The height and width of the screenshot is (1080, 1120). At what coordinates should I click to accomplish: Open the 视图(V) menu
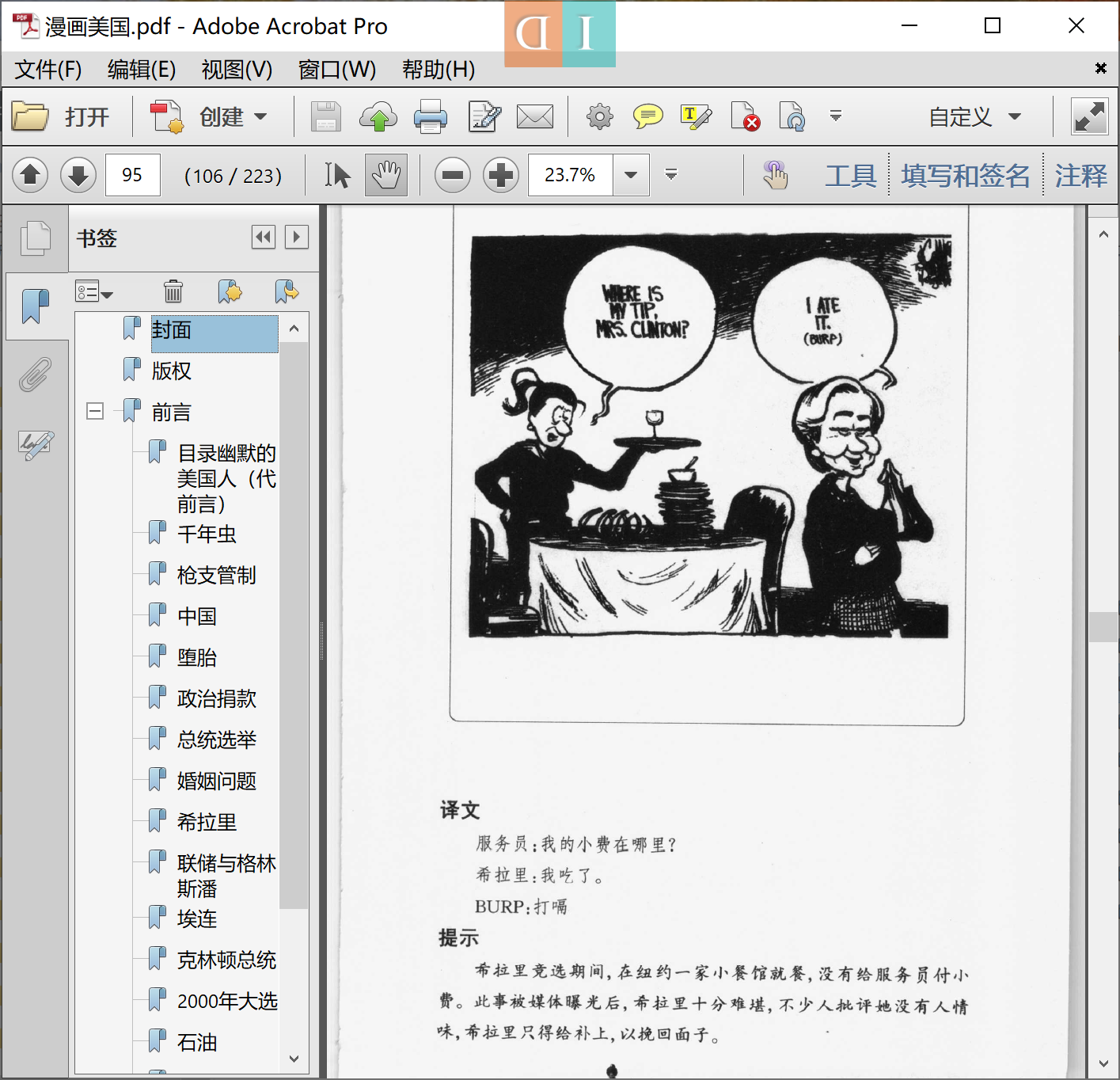click(237, 70)
